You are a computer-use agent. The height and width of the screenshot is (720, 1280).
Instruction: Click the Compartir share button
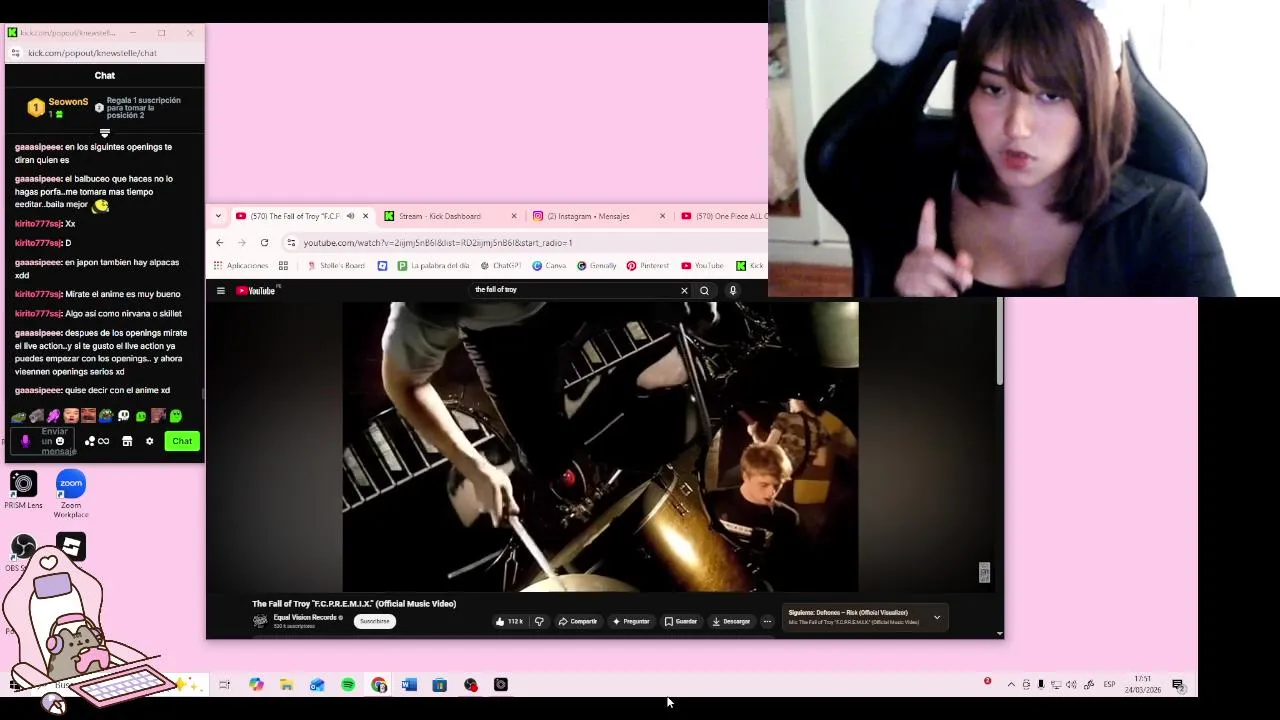coord(578,622)
